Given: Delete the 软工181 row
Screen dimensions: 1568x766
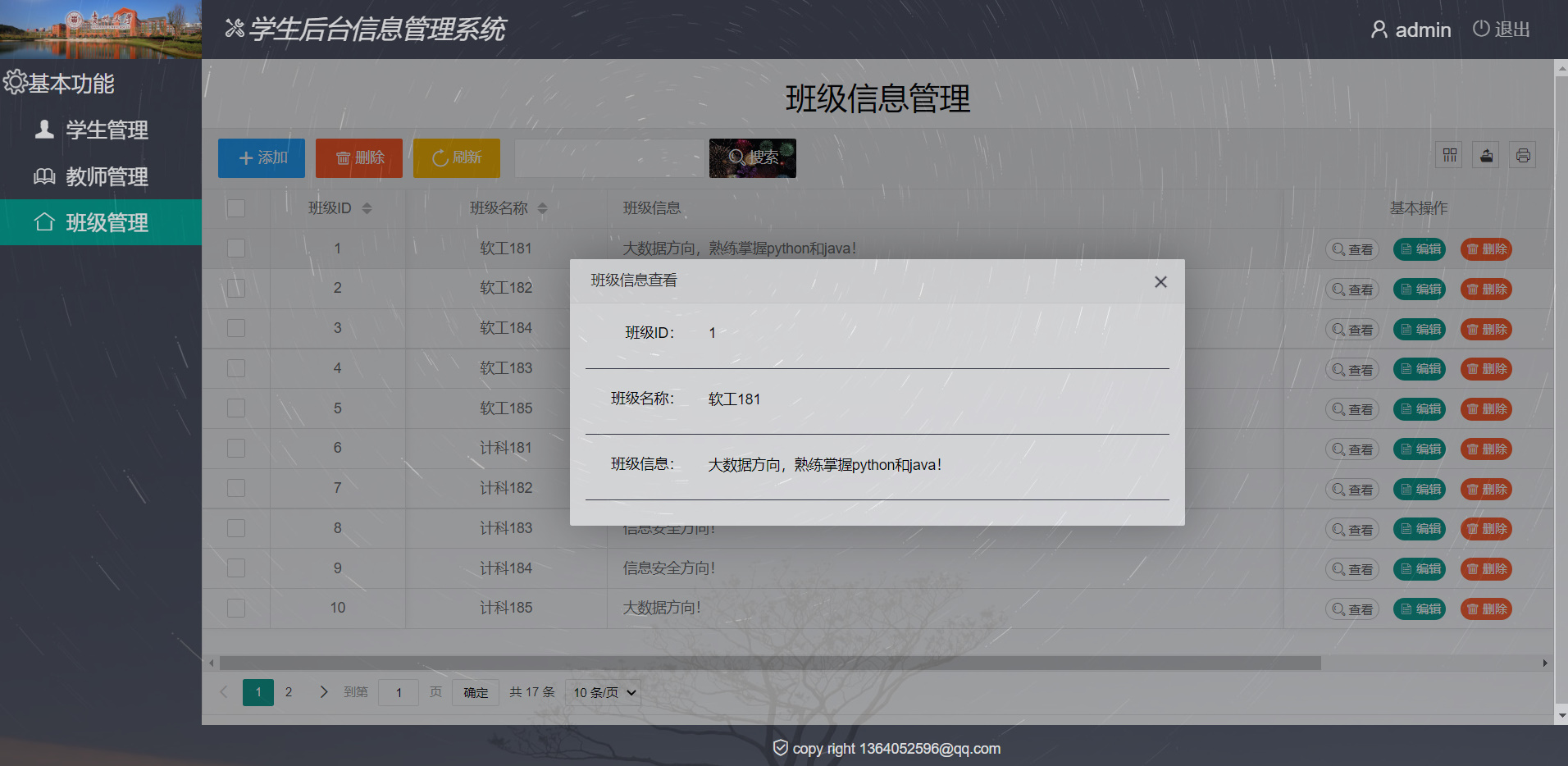Looking at the screenshot, I should (x=1486, y=249).
